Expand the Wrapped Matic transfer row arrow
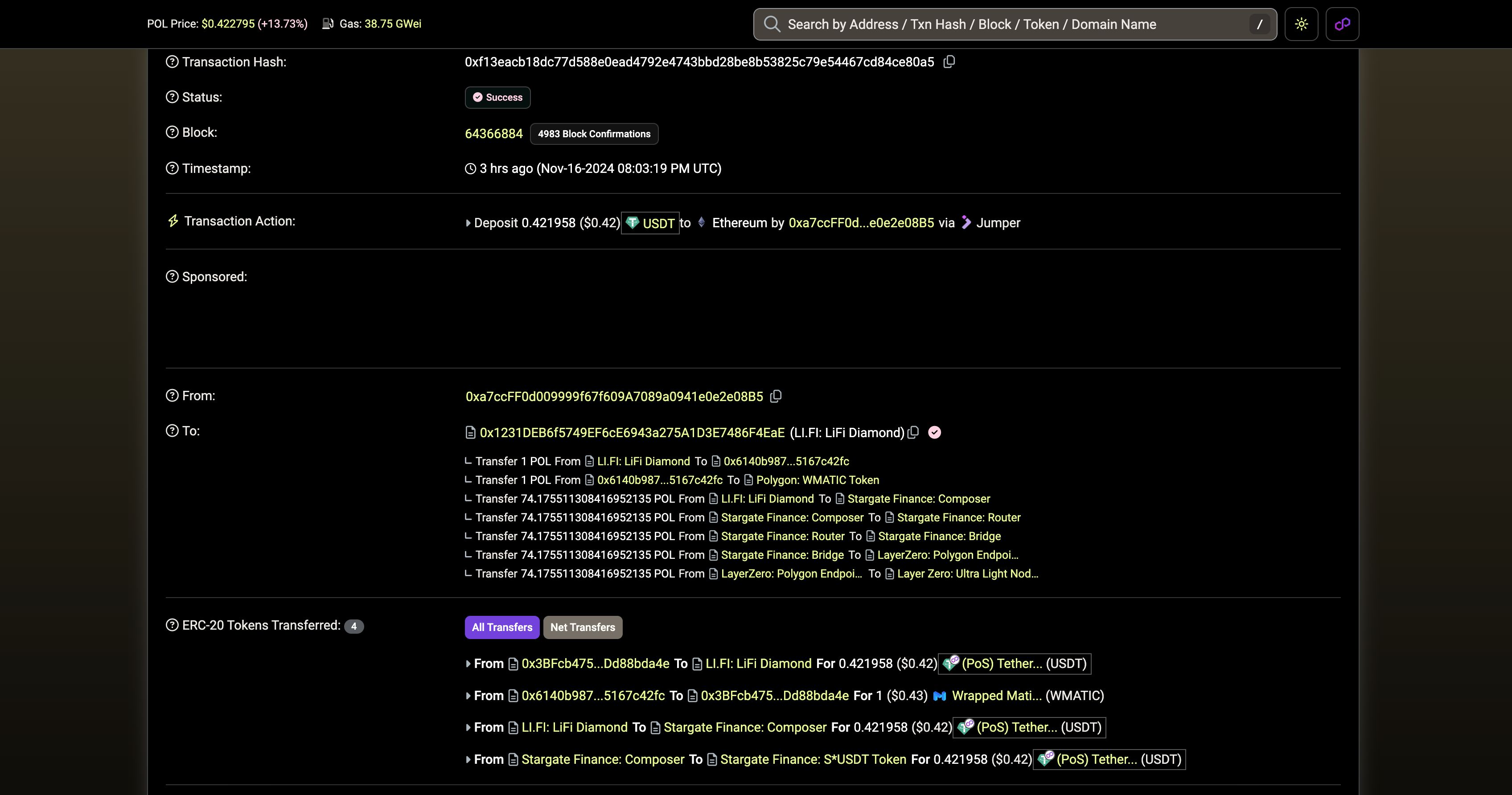 coord(468,696)
